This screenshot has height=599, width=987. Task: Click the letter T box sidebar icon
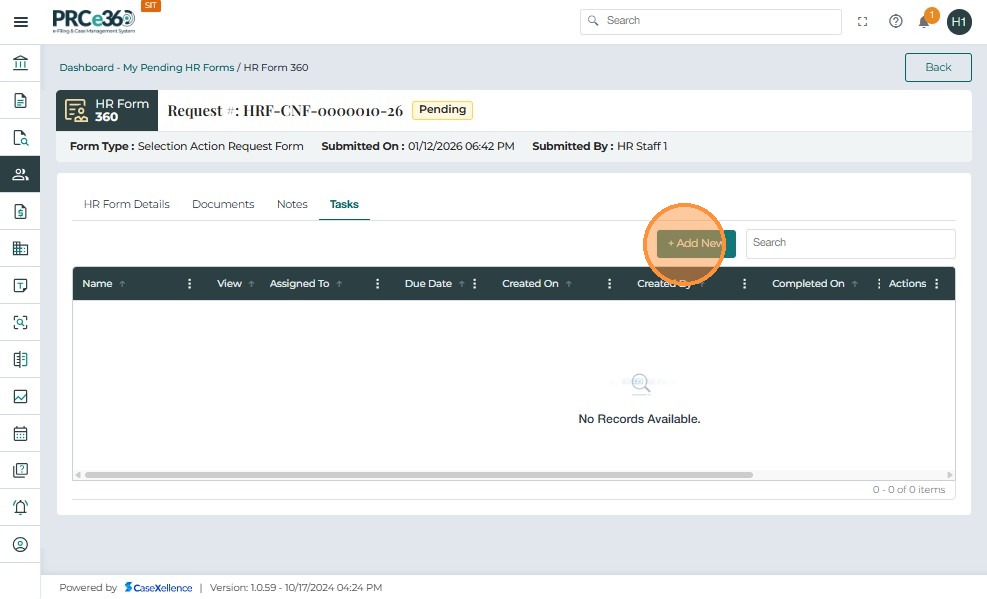20,286
